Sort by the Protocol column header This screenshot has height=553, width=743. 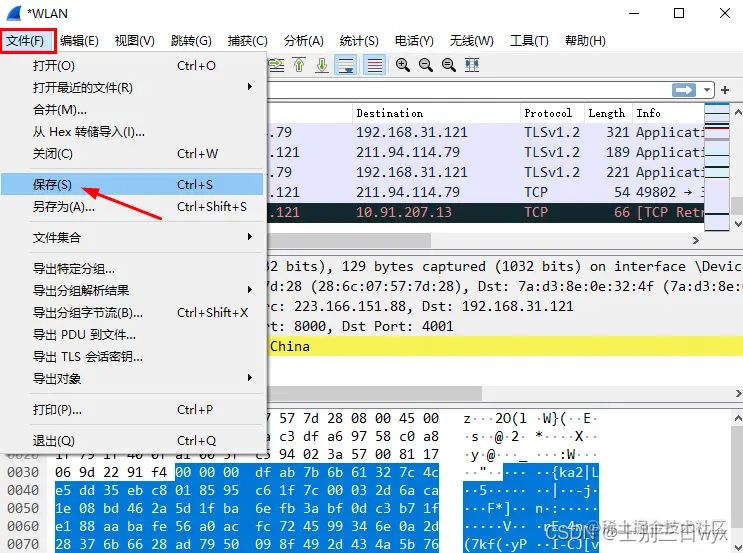point(552,113)
